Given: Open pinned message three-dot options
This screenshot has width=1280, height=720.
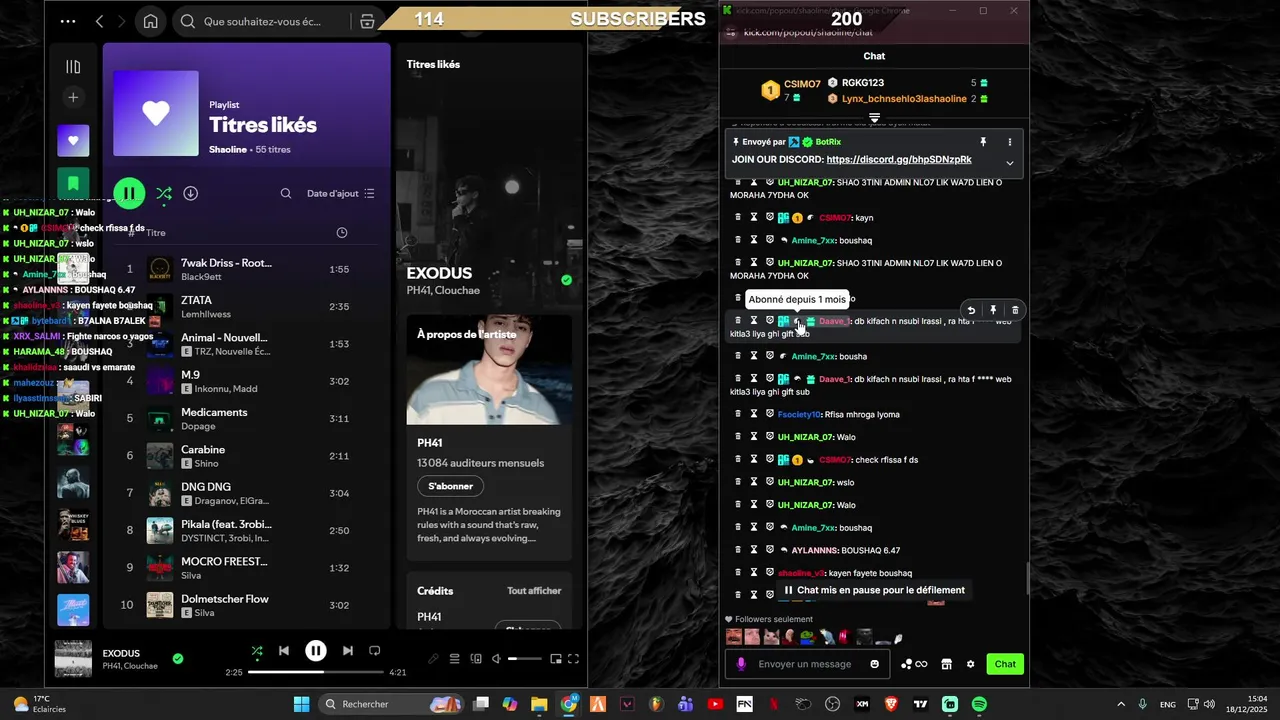Looking at the screenshot, I should [1009, 142].
